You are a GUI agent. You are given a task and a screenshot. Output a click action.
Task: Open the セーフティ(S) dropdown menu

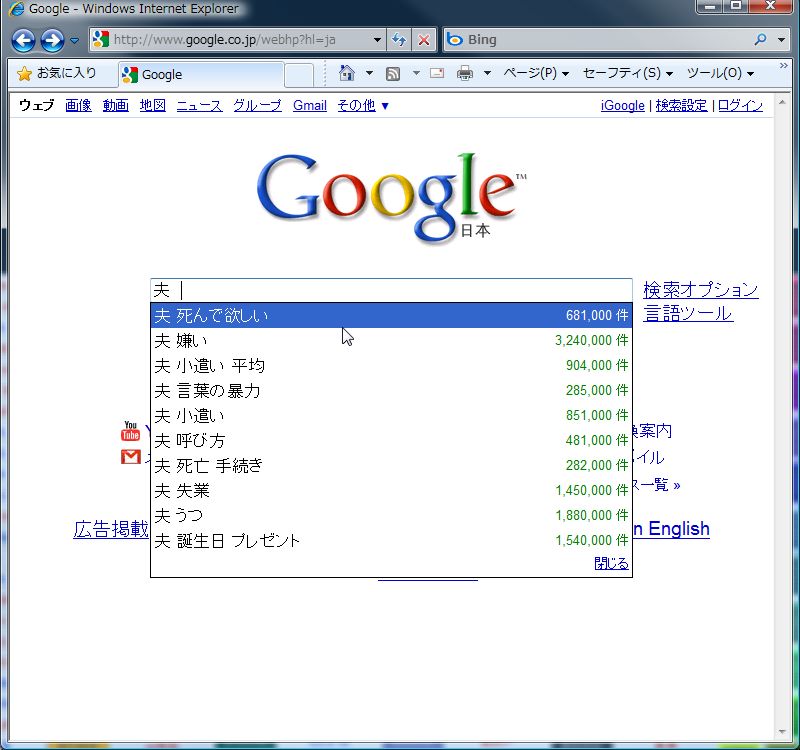pyautogui.click(x=626, y=73)
